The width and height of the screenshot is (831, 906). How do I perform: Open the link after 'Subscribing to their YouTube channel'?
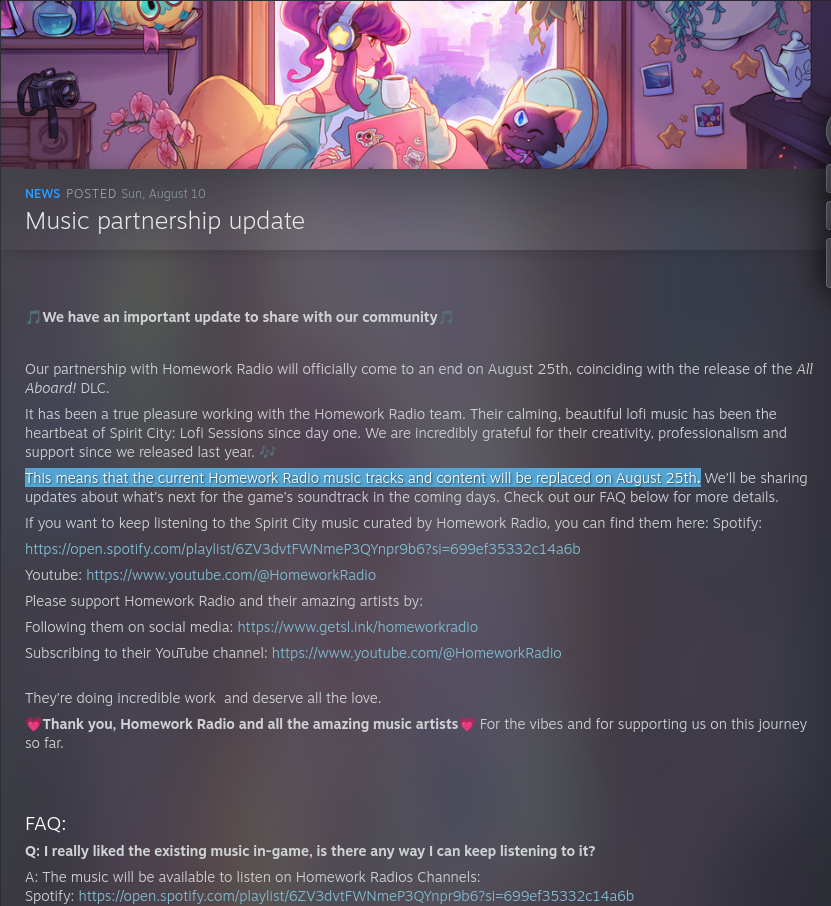pos(416,653)
